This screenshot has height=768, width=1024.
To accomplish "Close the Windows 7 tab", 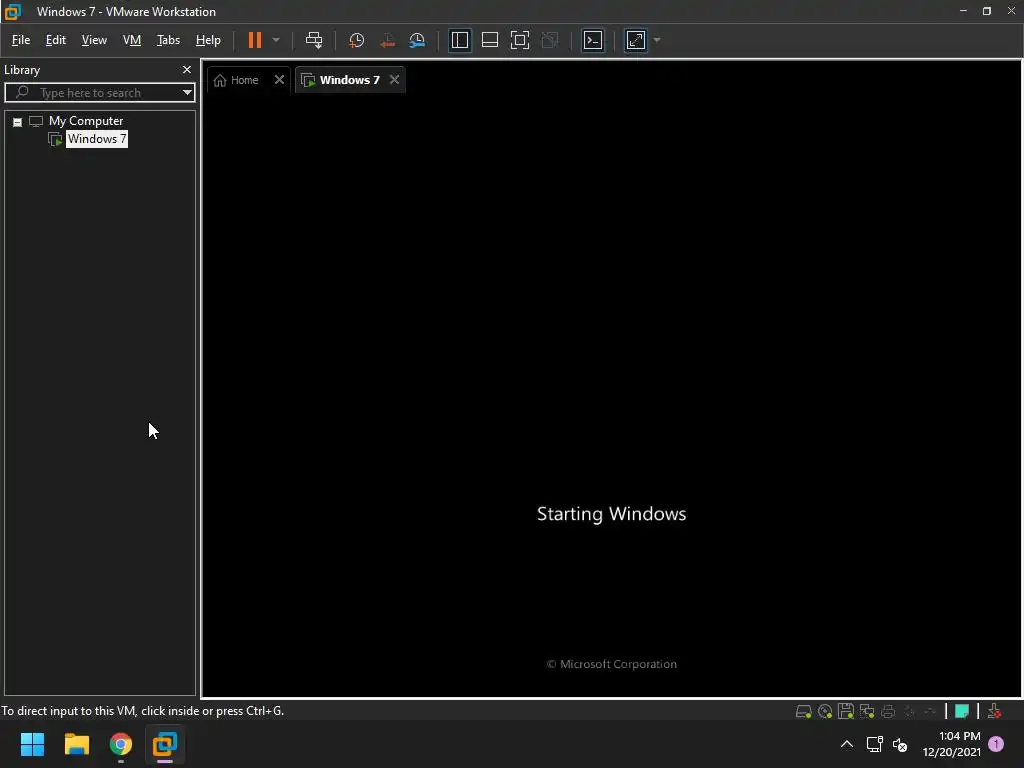I will 394,80.
